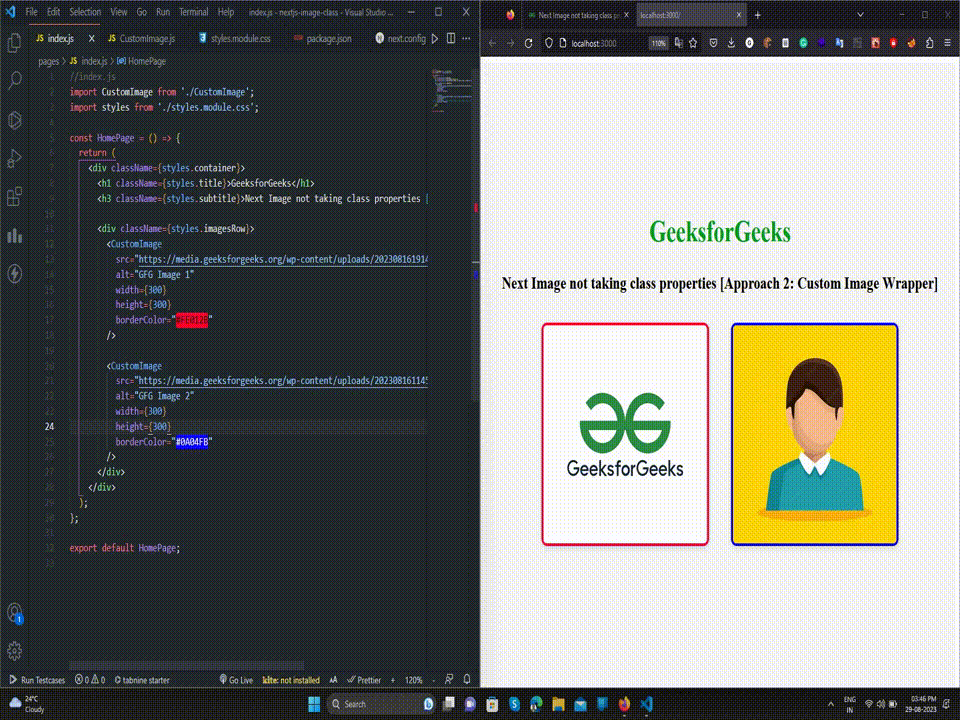Image resolution: width=960 pixels, height=720 pixels.
Task: Open VS Code notifications bell
Action: pos(467,679)
